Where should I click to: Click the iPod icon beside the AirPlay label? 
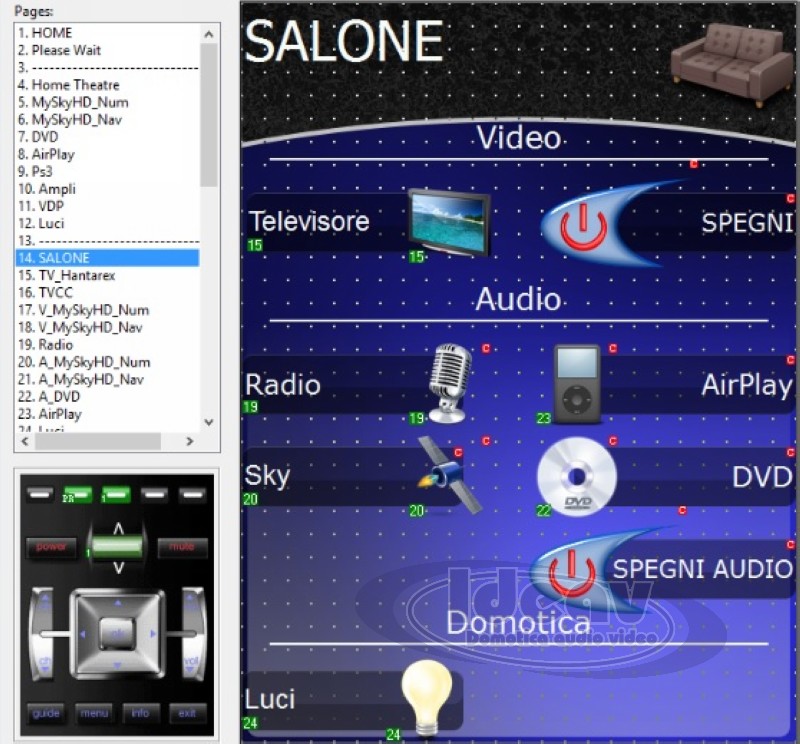pos(577,385)
